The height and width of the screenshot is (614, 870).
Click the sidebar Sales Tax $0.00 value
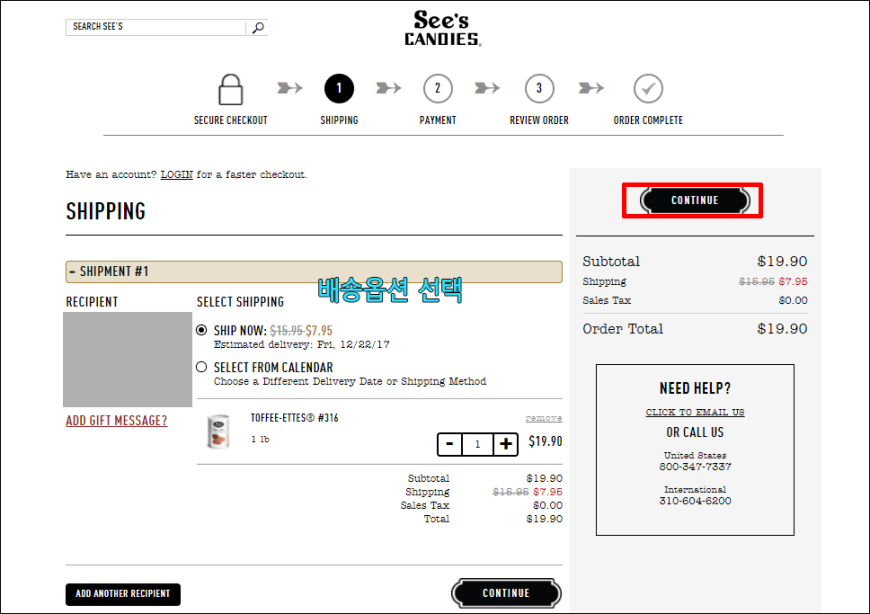tap(793, 300)
